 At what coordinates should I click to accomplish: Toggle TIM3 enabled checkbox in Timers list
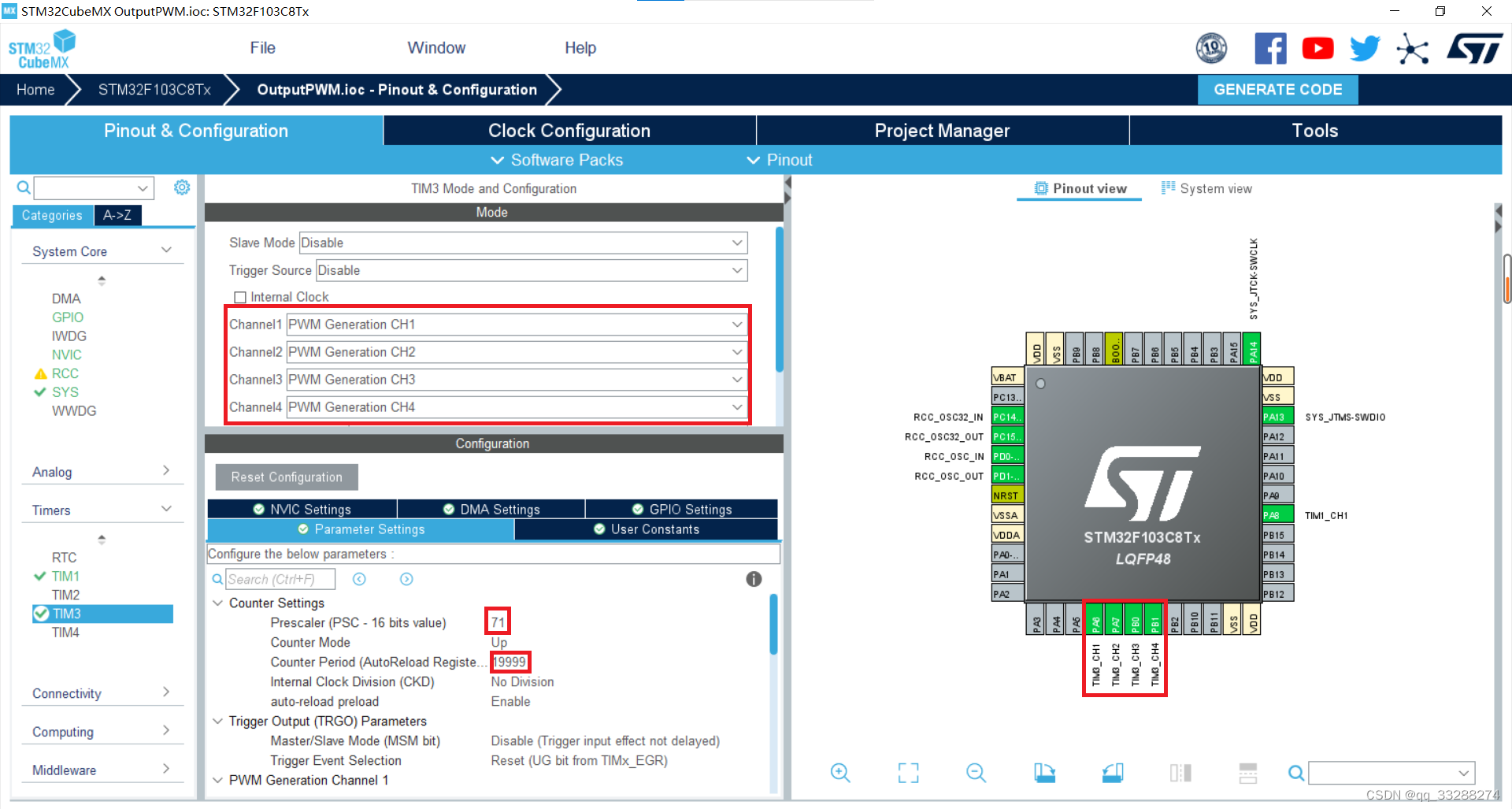pyautogui.click(x=43, y=614)
